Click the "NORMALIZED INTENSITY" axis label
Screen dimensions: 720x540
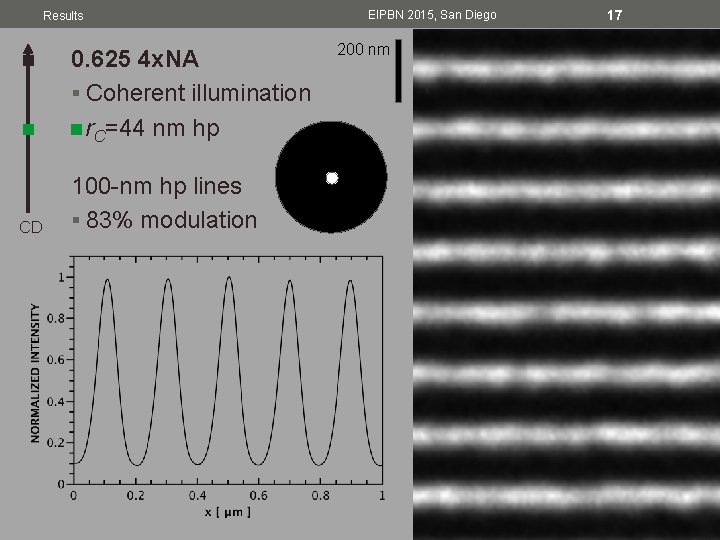tap(35, 373)
